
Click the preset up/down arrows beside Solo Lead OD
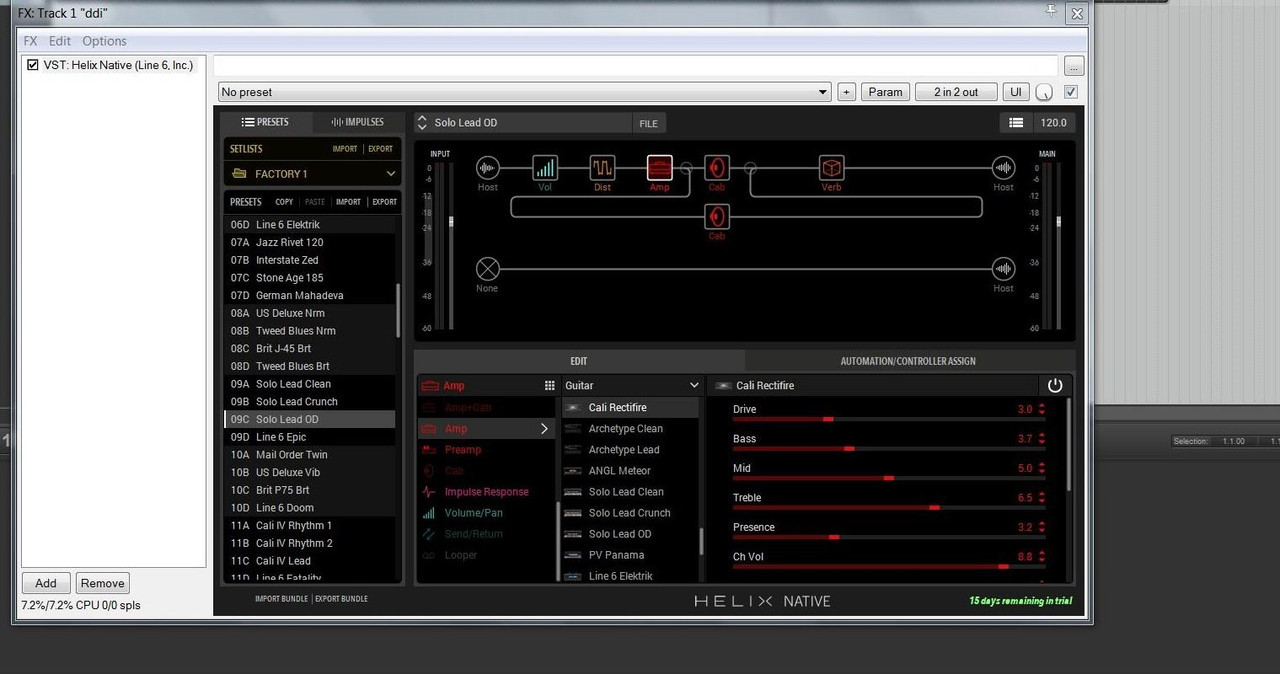coord(422,123)
